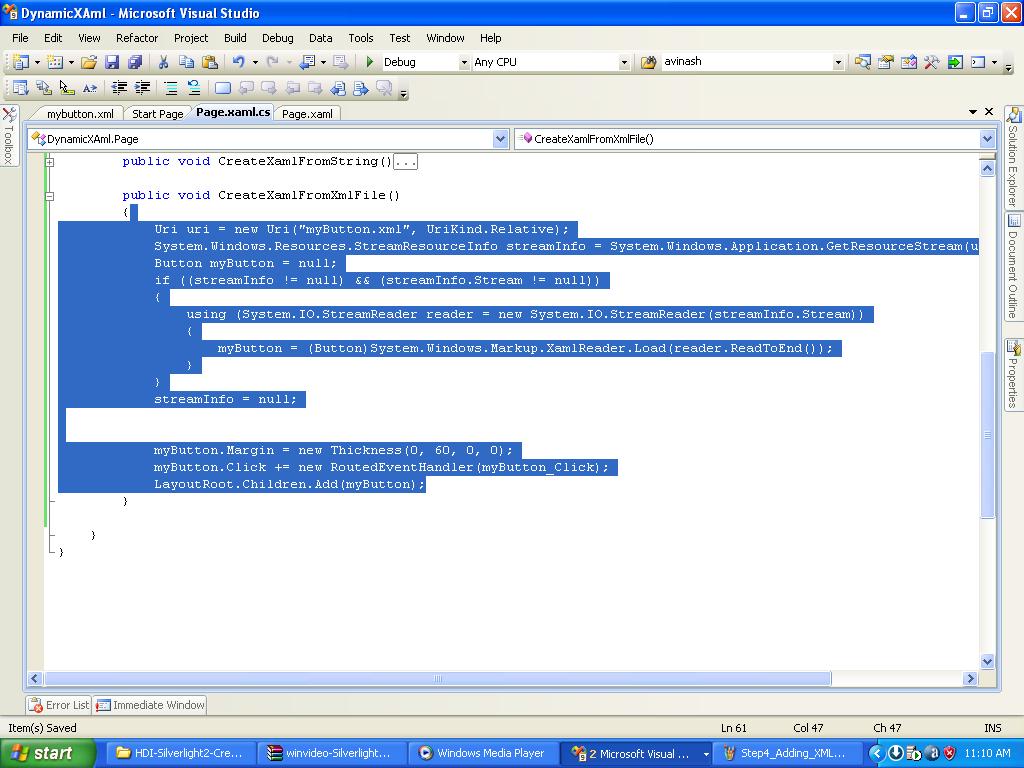Open the Add New Item dropdown arrow
The height and width of the screenshot is (768, 1024).
71,62
